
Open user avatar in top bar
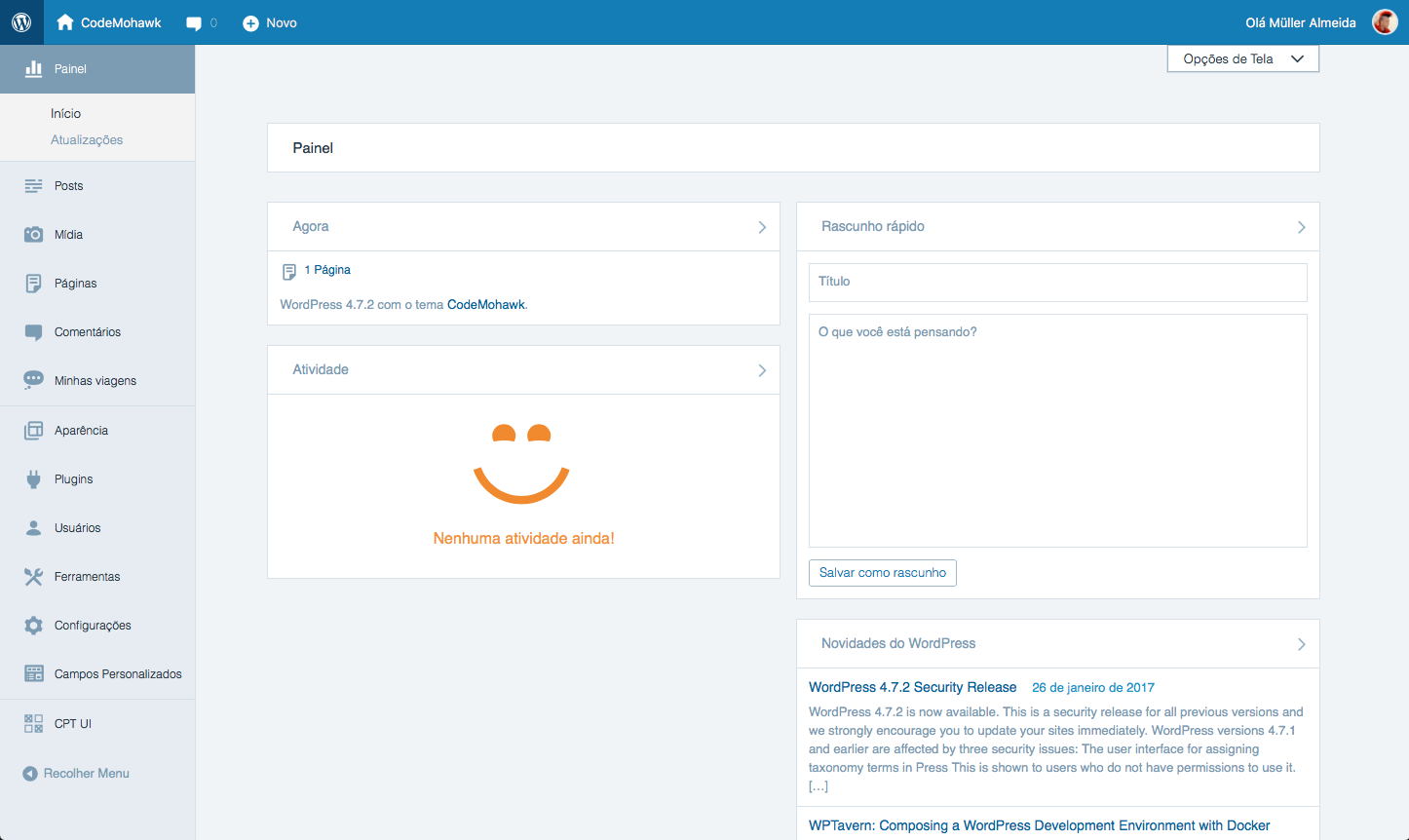tap(1385, 22)
